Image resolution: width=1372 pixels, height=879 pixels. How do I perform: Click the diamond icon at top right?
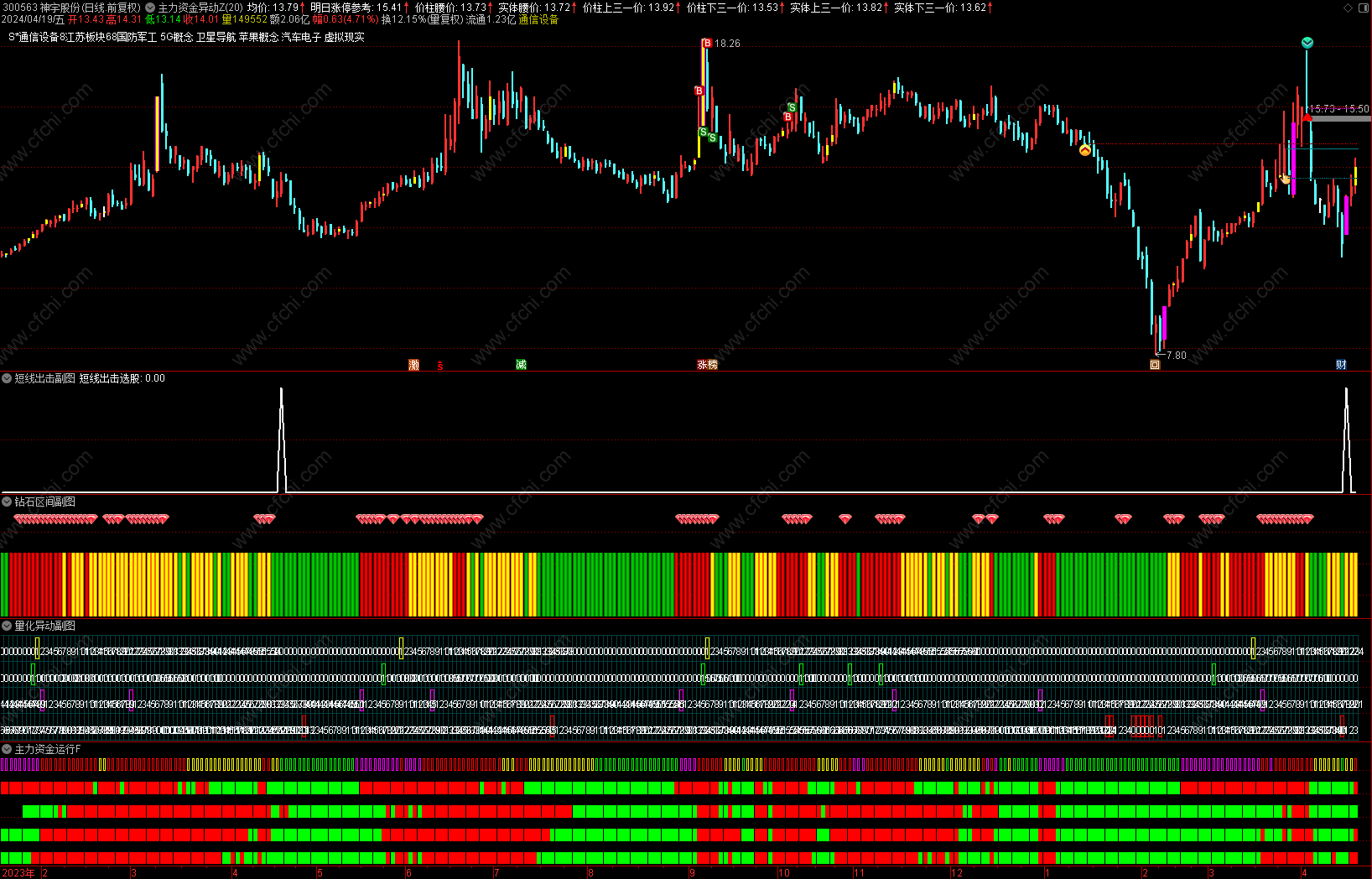click(1349, 8)
